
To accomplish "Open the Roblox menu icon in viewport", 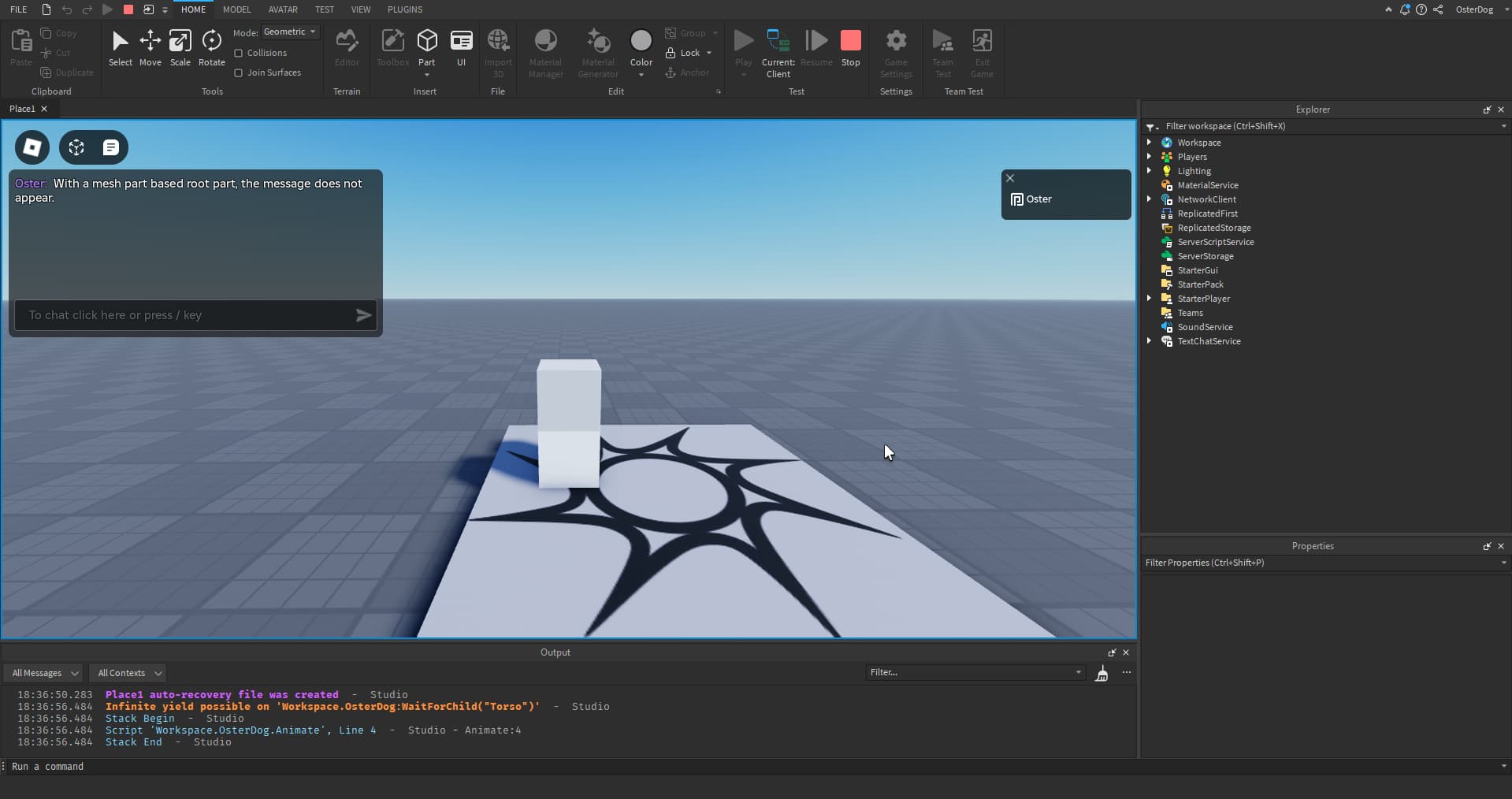I will pyautogui.click(x=32, y=147).
